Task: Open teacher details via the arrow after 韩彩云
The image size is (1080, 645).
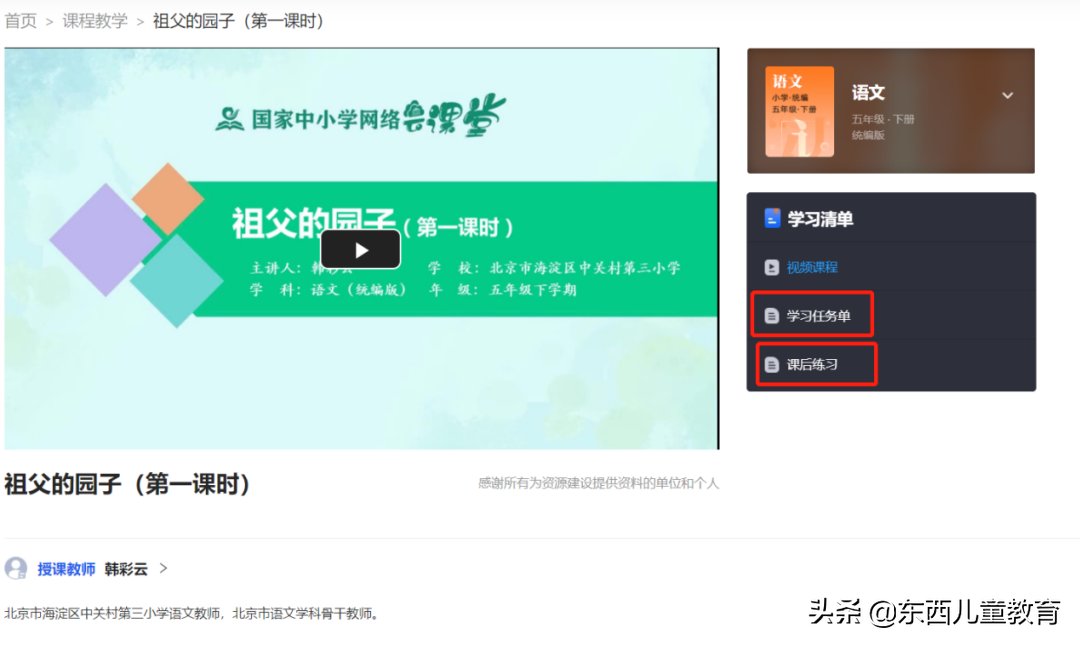Action: (x=164, y=568)
